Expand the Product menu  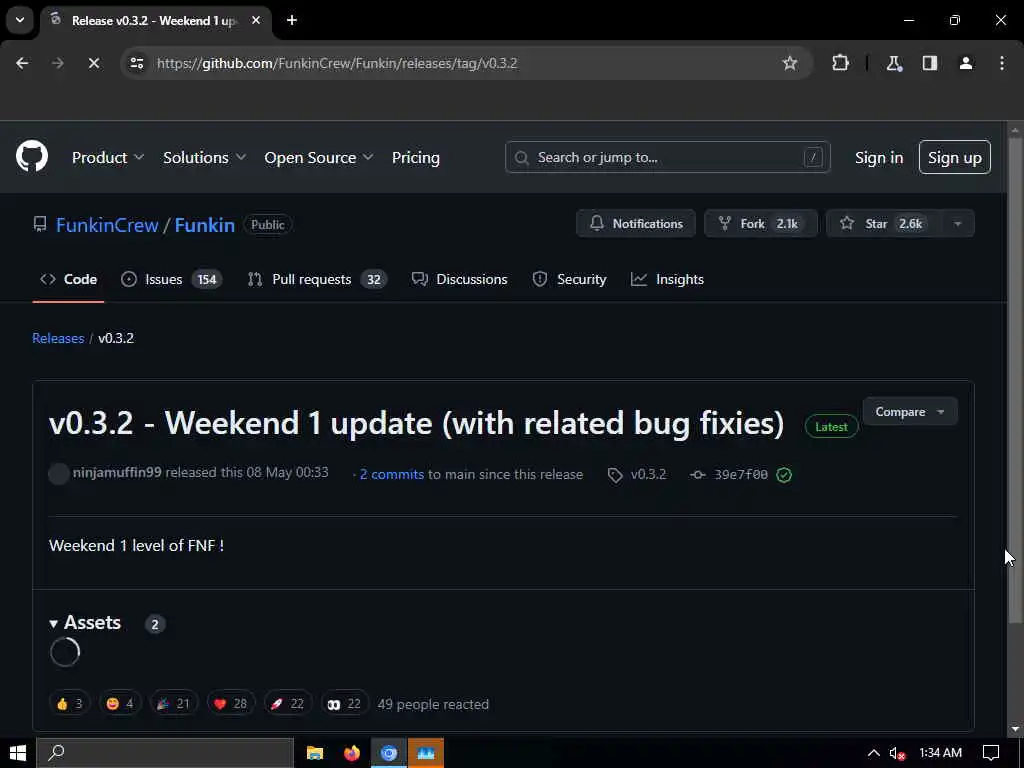click(x=108, y=157)
